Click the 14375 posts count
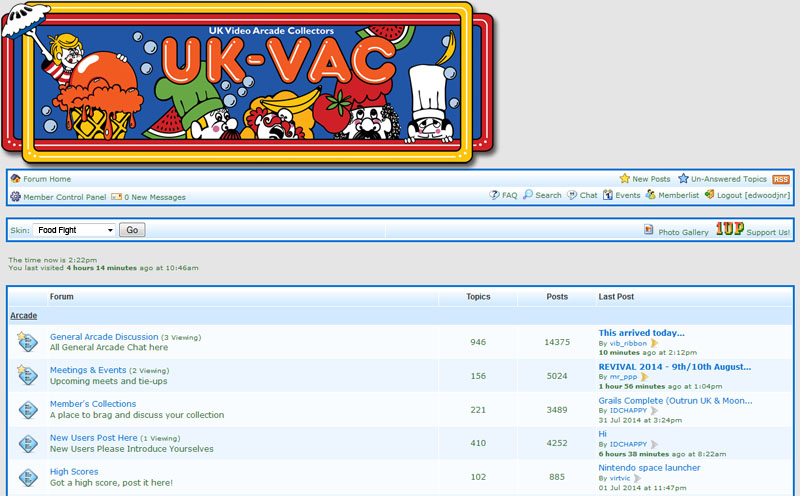Screen dimensions: 800x496 (x=557, y=342)
